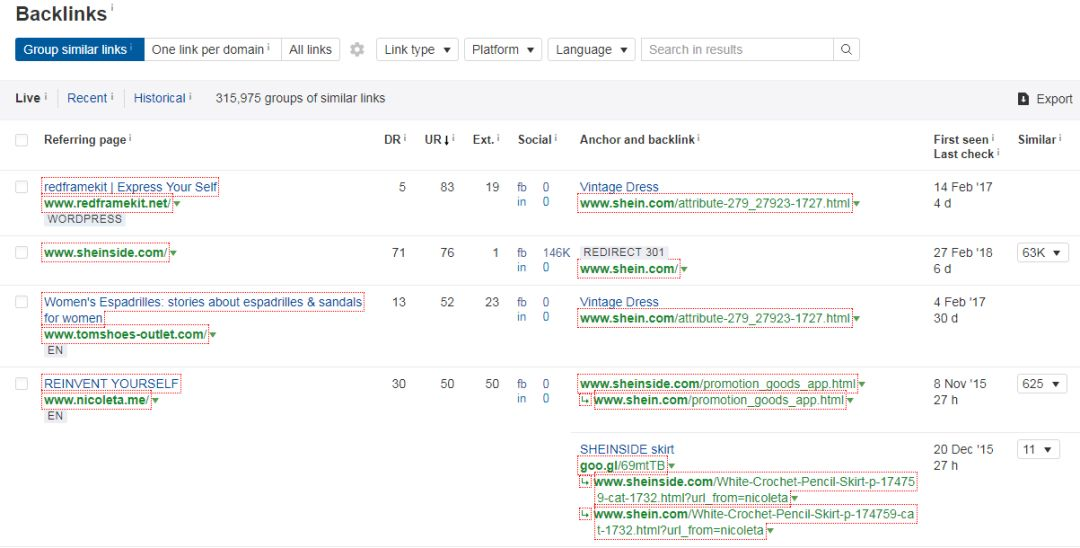Click the redirect arrow icon before www.shein.com/promotion_goods_app.html

click(x=585, y=400)
